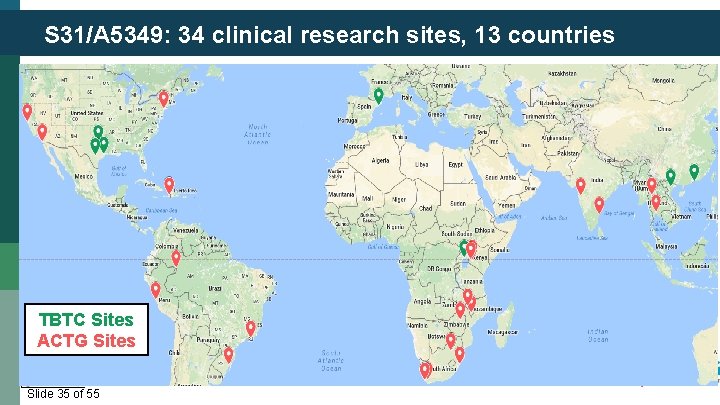The width and height of the screenshot is (720, 405).
Task: Click the 'Algeria' map label
Action: pyautogui.click(x=380, y=161)
